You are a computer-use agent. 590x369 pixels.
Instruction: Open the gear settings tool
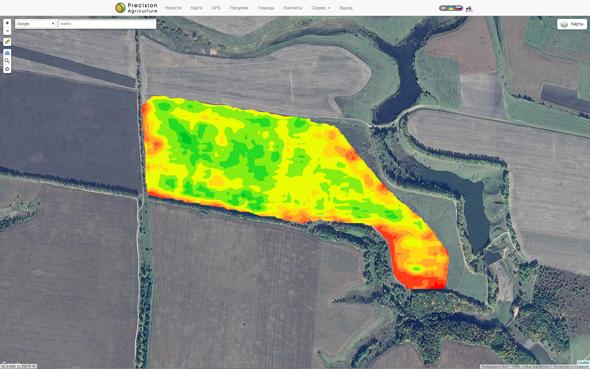coord(7,69)
